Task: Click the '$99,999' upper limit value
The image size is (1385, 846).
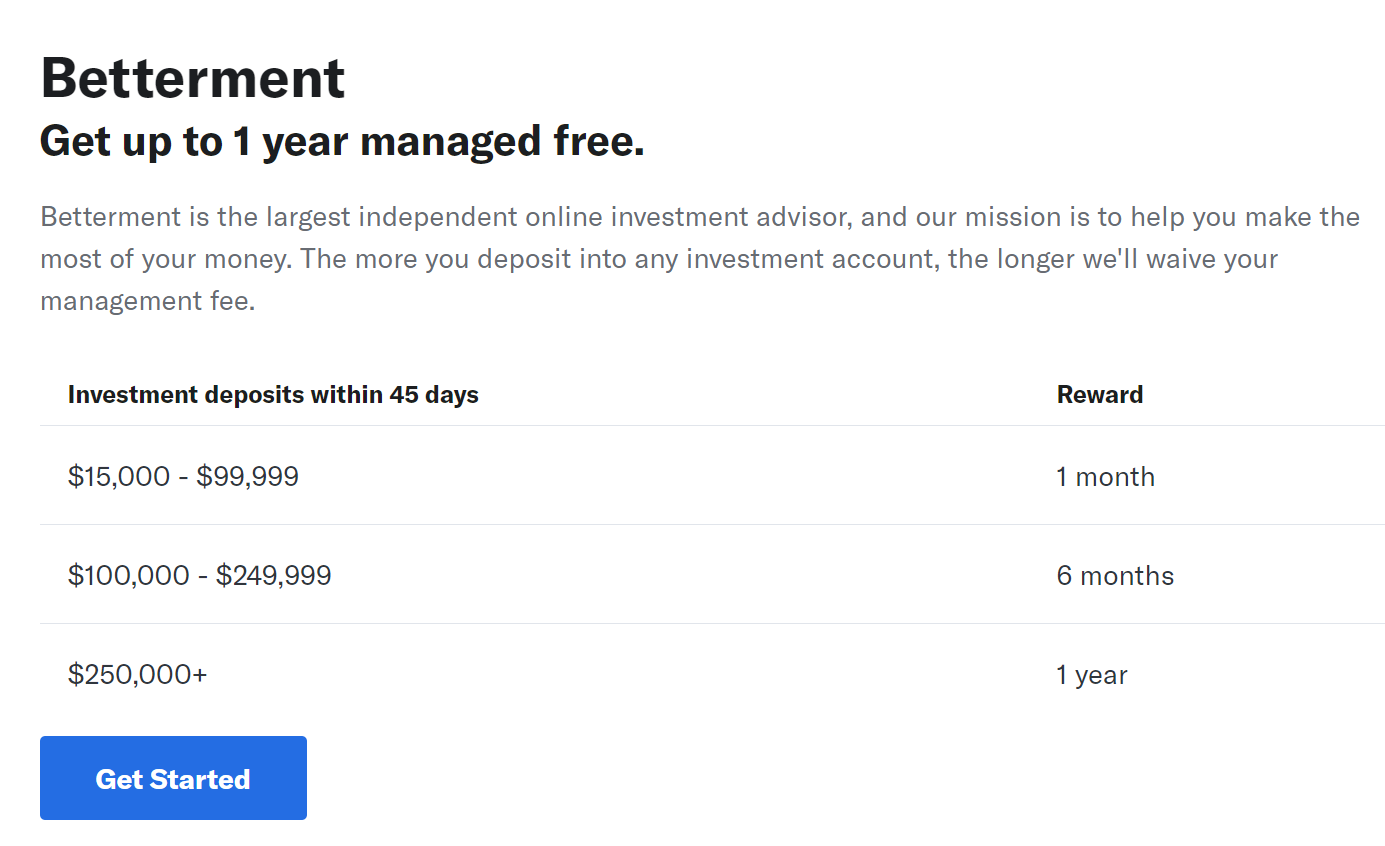Action: point(248,477)
